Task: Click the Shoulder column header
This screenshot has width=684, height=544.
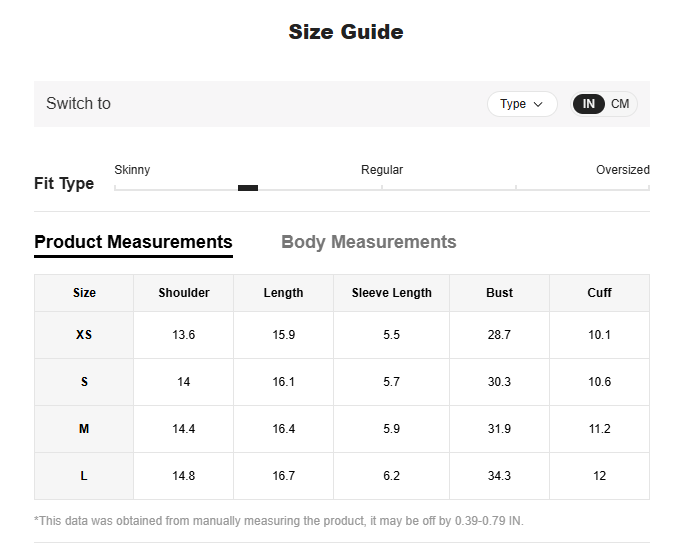Action: [184, 293]
